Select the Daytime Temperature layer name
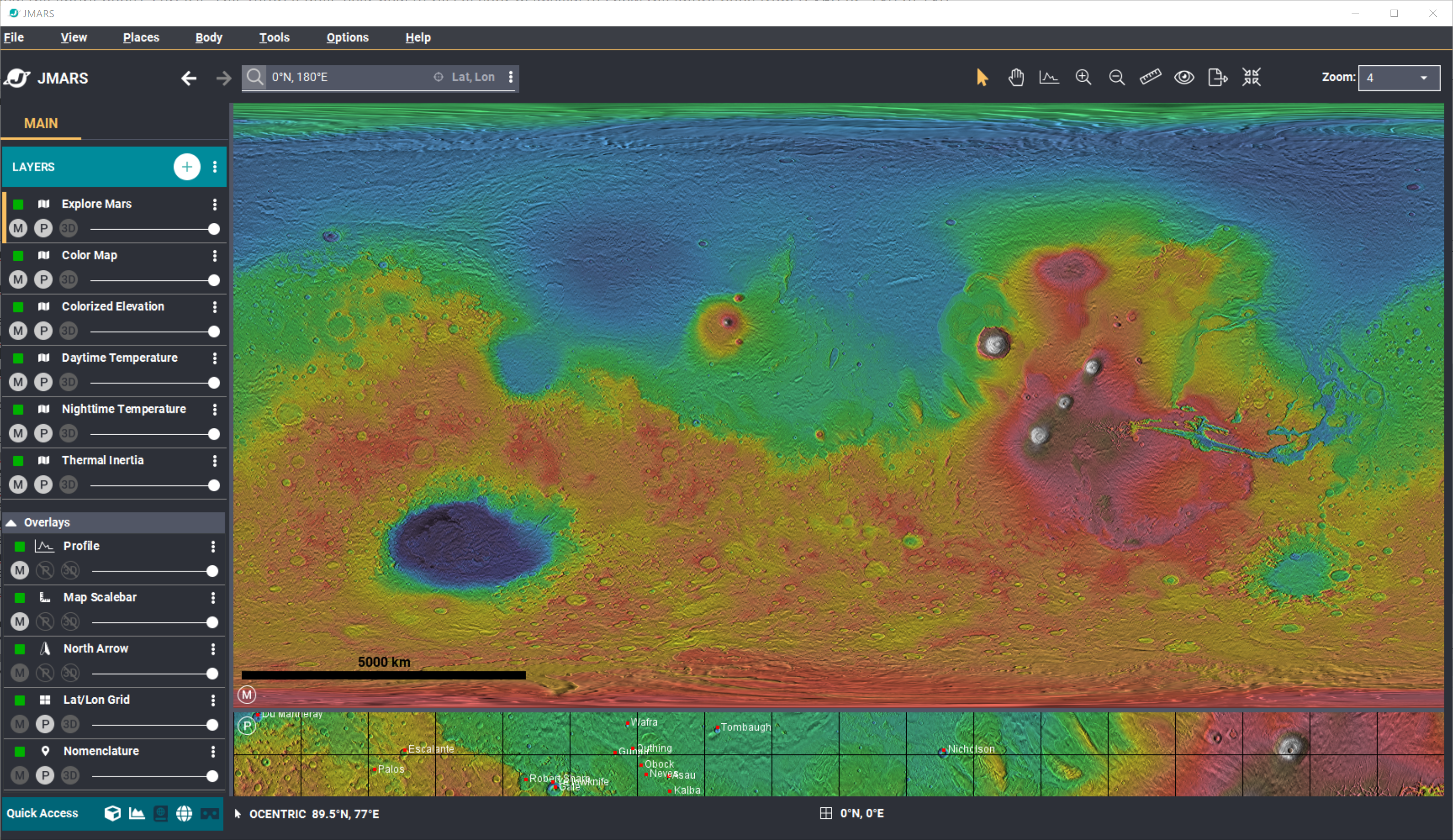This screenshot has width=1453, height=840. pos(120,358)
